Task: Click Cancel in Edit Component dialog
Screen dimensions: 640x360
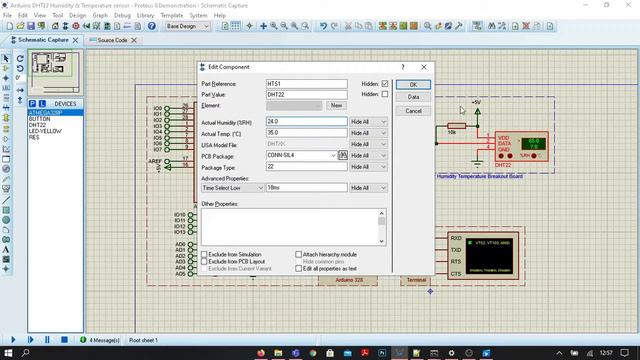Action: [413, 111]
